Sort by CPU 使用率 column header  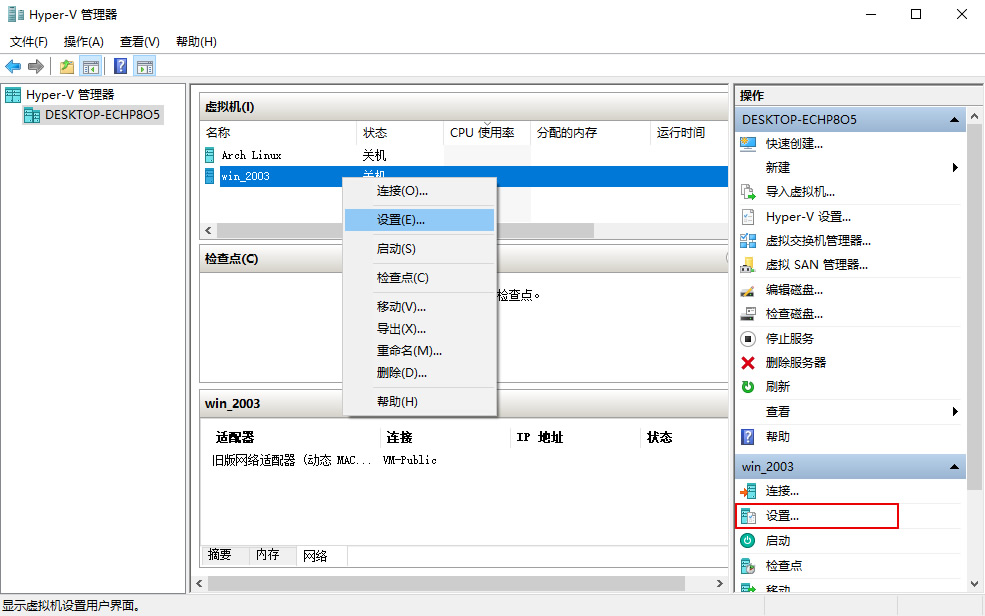(x=487, y=132)
